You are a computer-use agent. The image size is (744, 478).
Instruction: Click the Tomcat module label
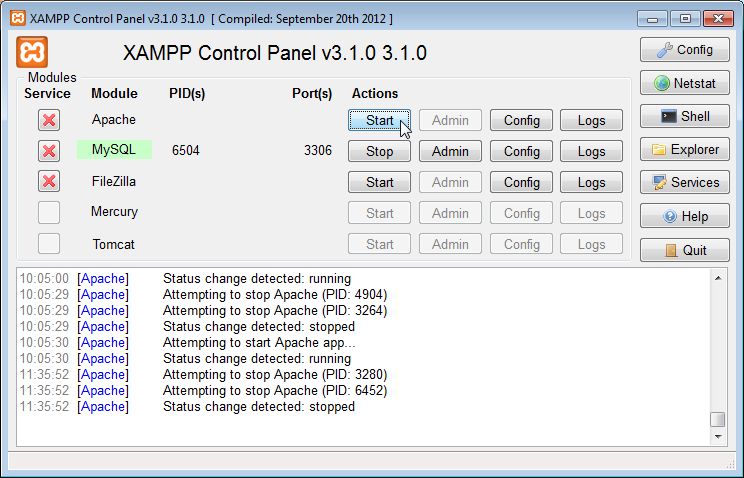tap(113, 244)
